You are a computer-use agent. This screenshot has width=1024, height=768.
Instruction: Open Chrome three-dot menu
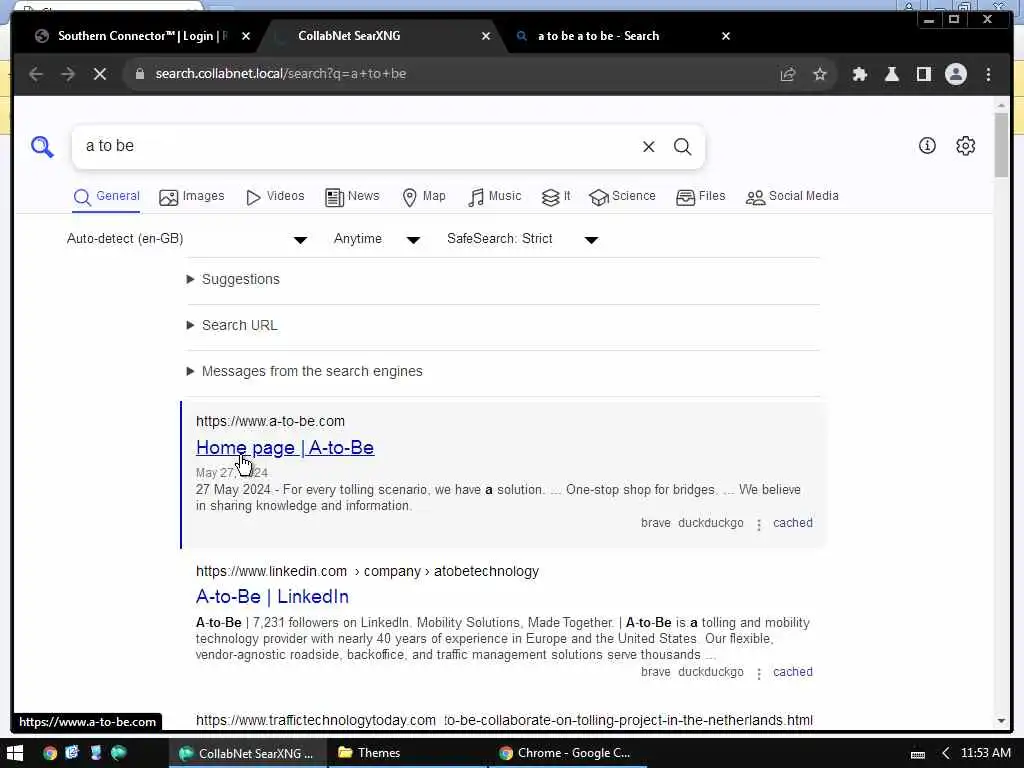pos(988,74)
